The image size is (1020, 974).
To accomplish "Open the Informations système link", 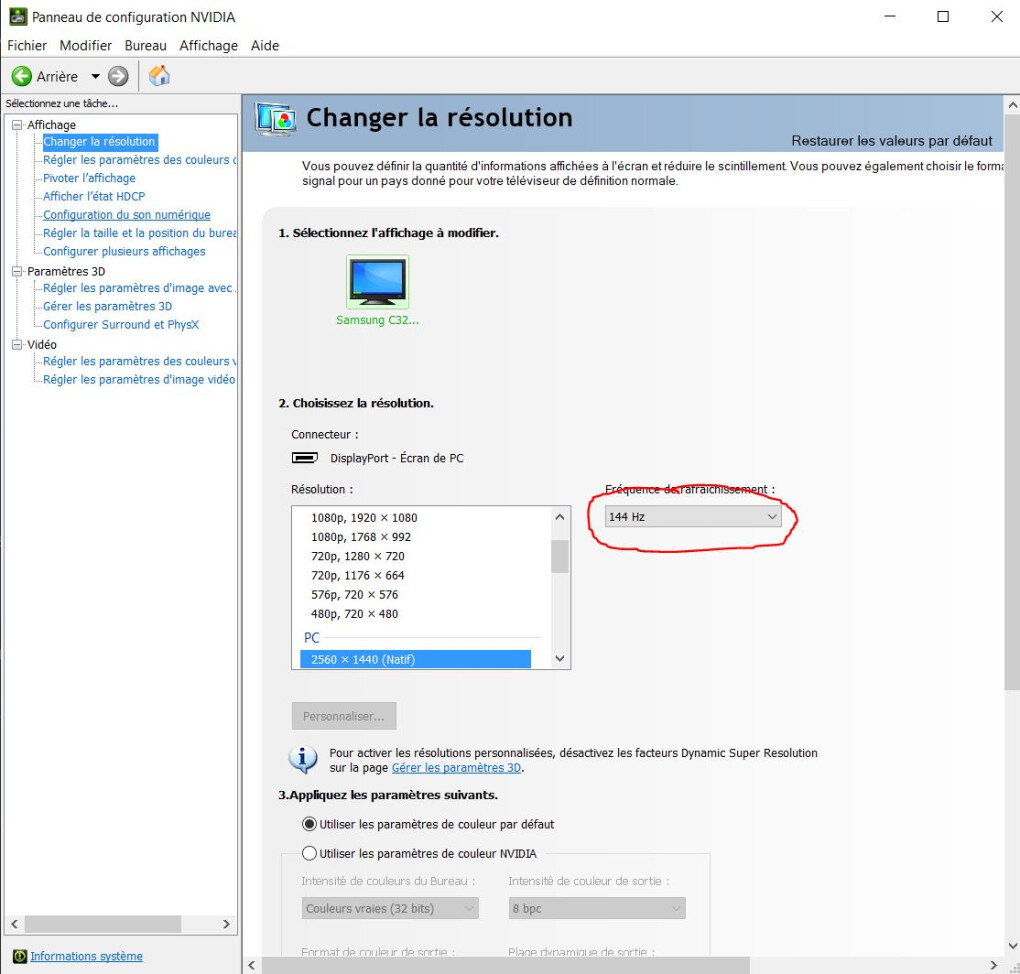I will 87,956.
